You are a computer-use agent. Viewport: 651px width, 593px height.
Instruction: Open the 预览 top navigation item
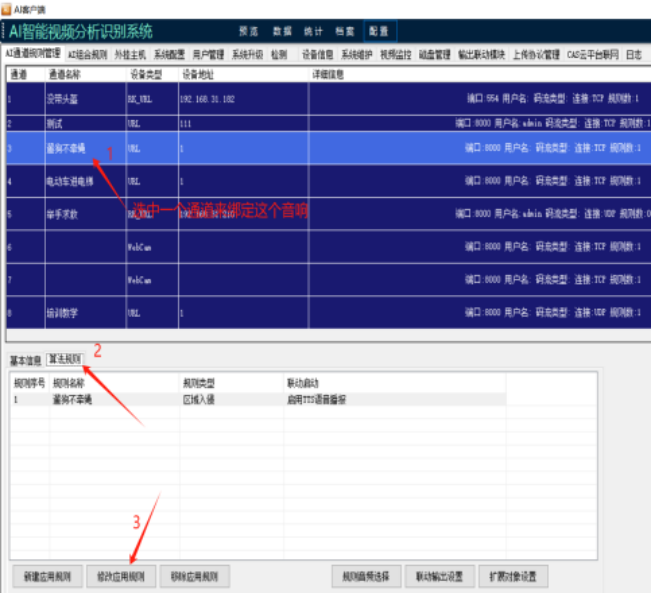(248, 31)
